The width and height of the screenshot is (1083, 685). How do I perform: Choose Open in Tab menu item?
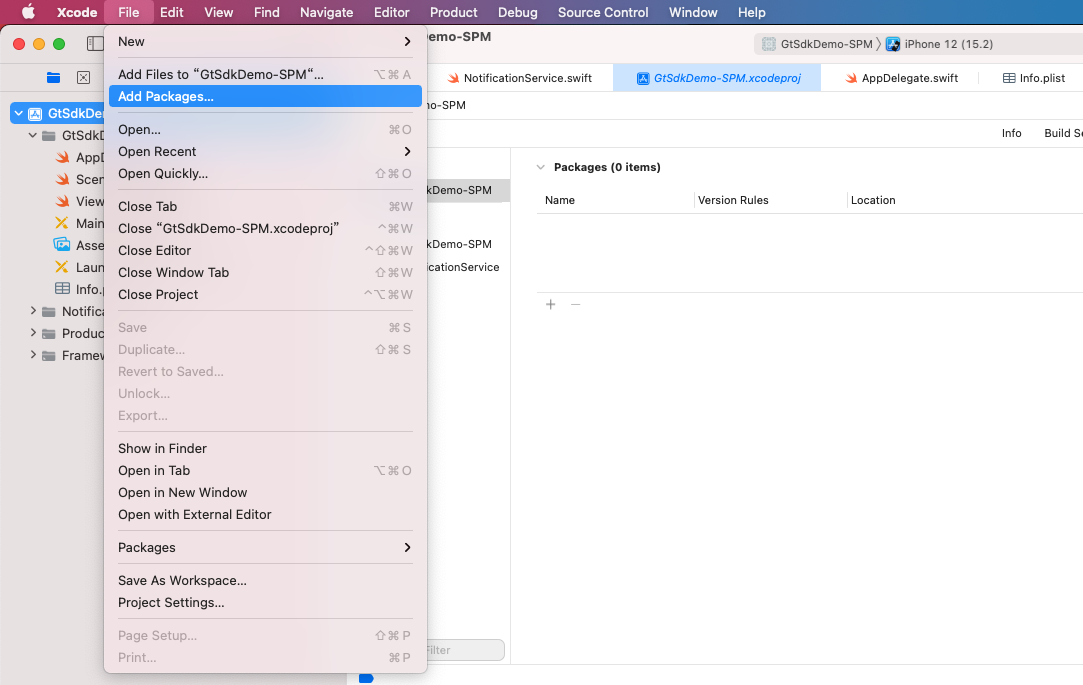(x=265, y=471)
